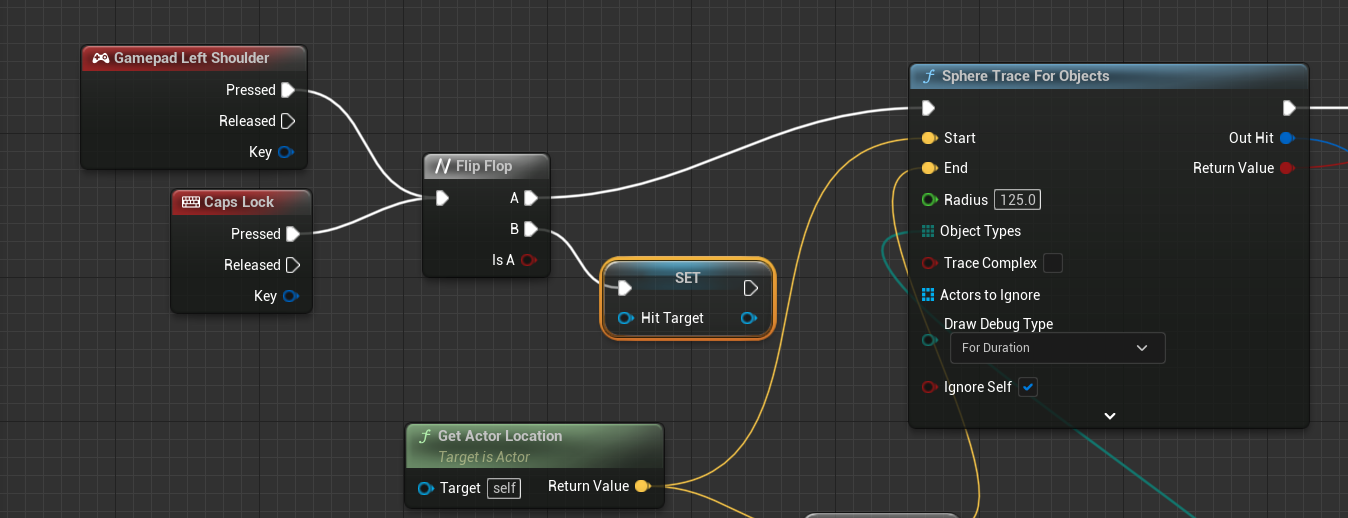
Task: Click the Caps Lock Released exec pin
Action: pyautogui.click(x=293, y=265)
